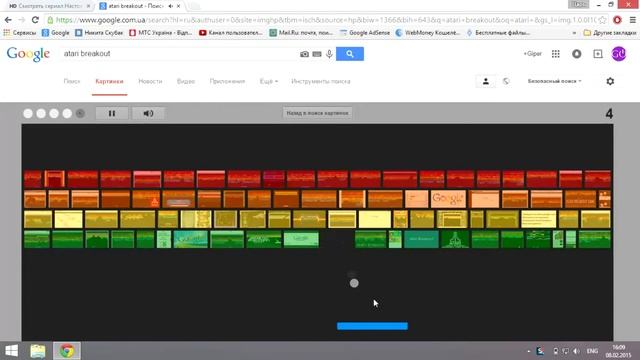Open the WebMoney bookmark
This screenshot has height=360, width=640.
point(427,33)
